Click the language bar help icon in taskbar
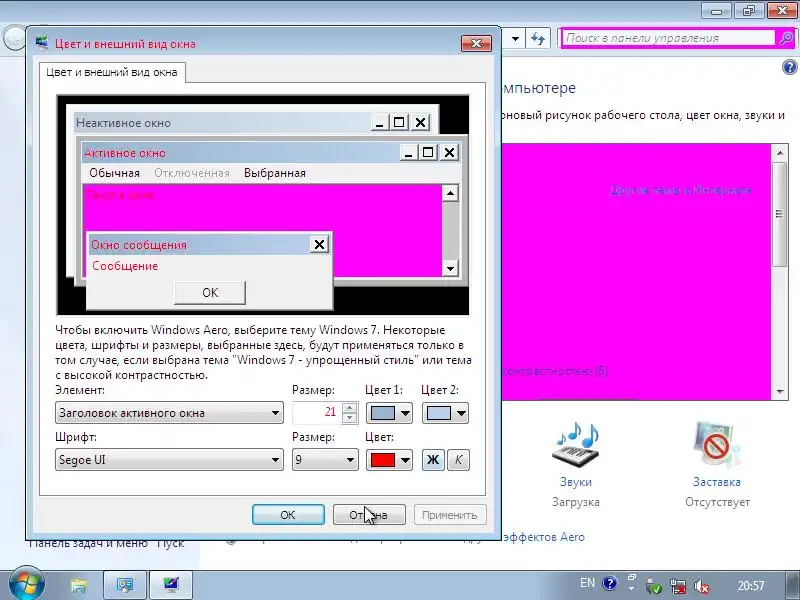Image resolution: width=800 pixels, height=600 pixels. pyautogui.click(x=609, y=583)
